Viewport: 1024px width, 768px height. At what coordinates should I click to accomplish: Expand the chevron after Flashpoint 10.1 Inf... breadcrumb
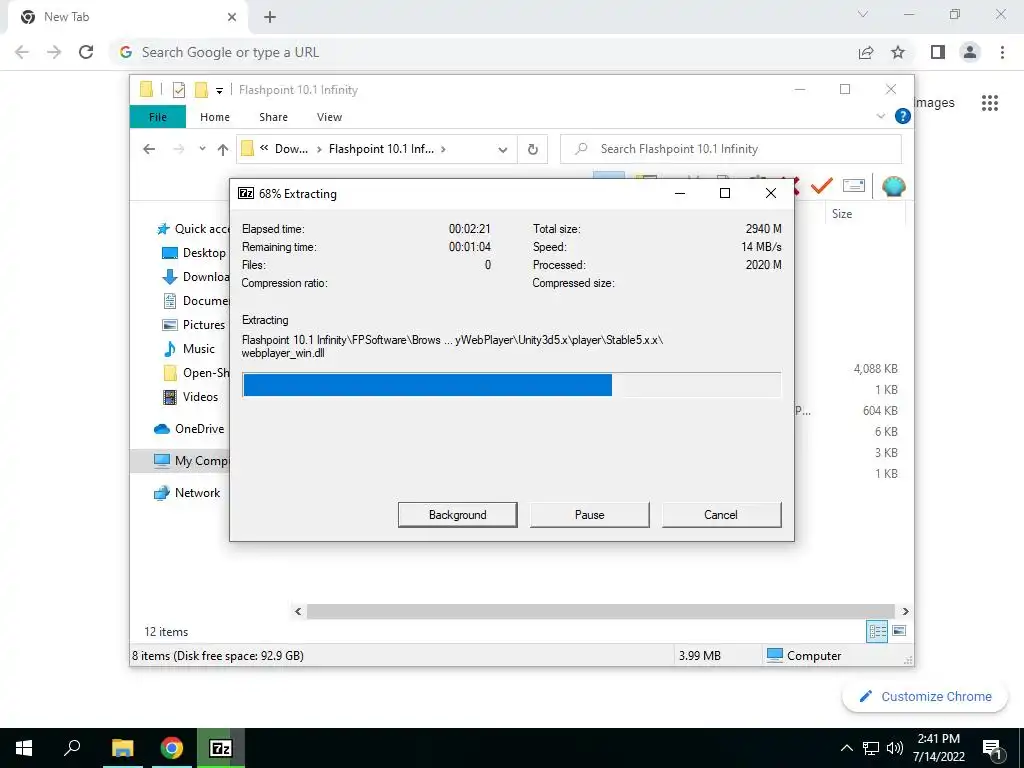[443, 149]
